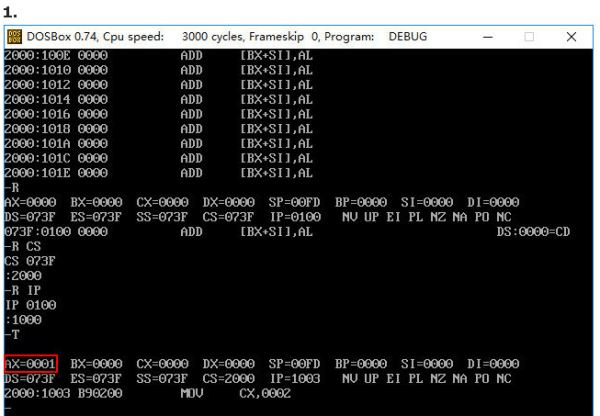Screen dimensions: 600x416
Task: Click the line at address 2000:100E
Action: click(159, 55)
